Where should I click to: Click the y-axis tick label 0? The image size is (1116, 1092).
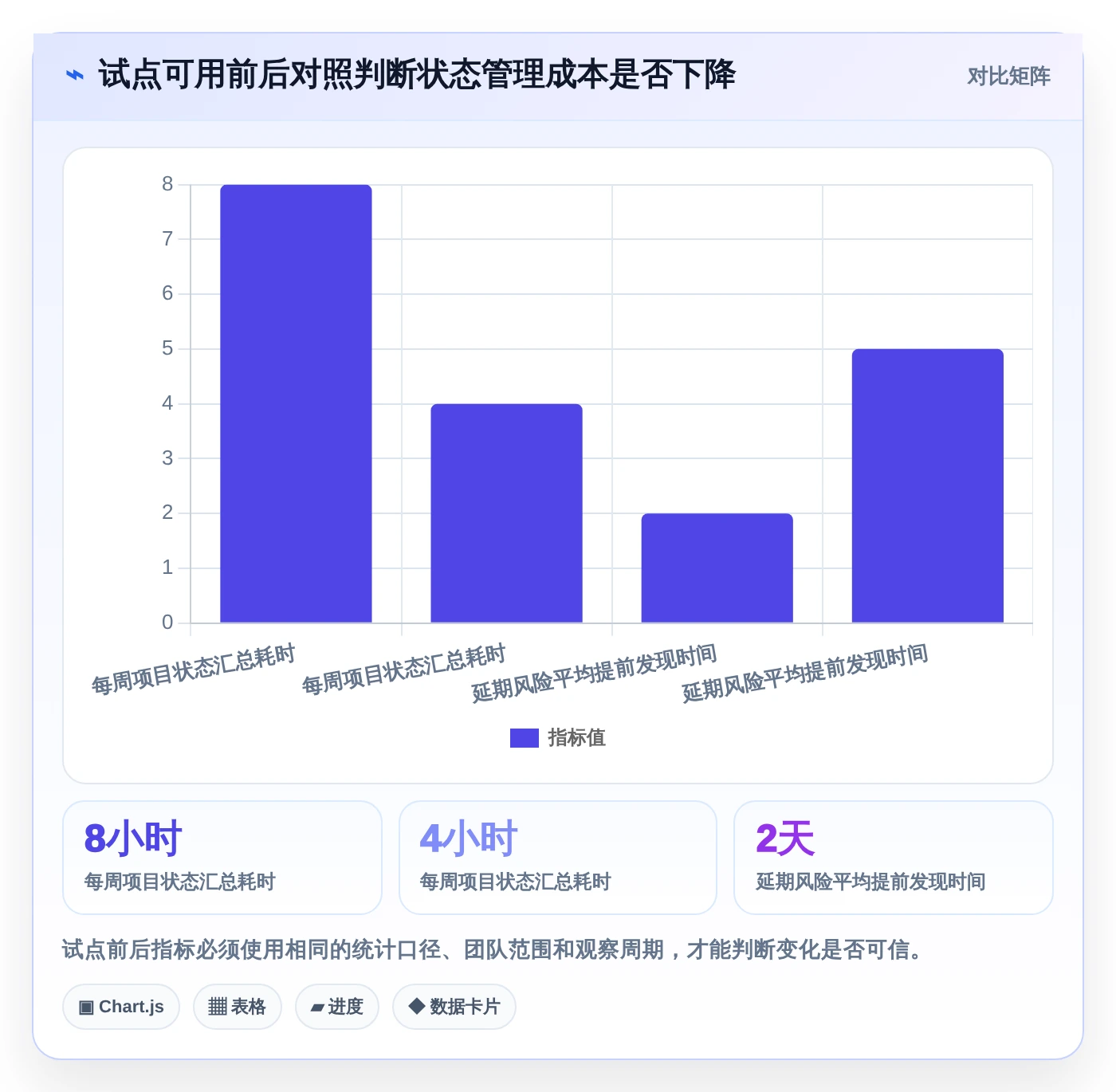point(167,623)
